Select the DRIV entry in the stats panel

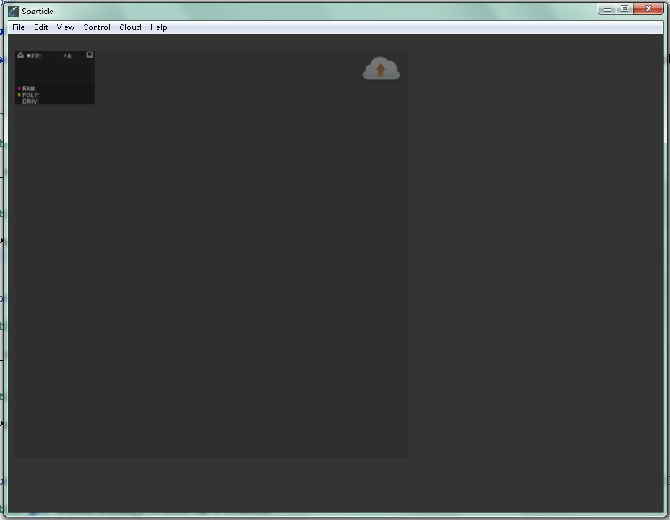click(30, 101)
